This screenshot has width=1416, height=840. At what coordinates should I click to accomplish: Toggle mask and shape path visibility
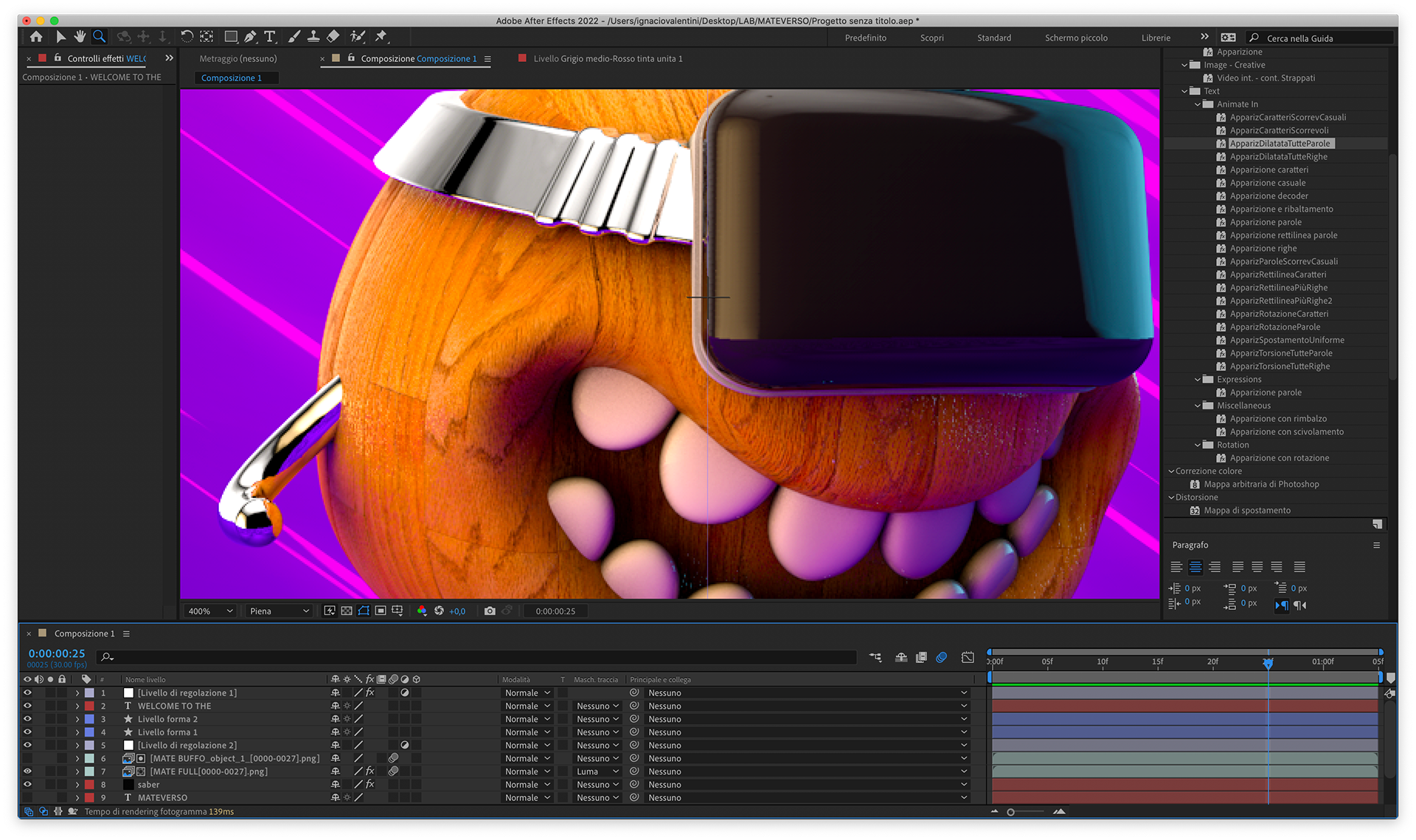tap(364, 611)
